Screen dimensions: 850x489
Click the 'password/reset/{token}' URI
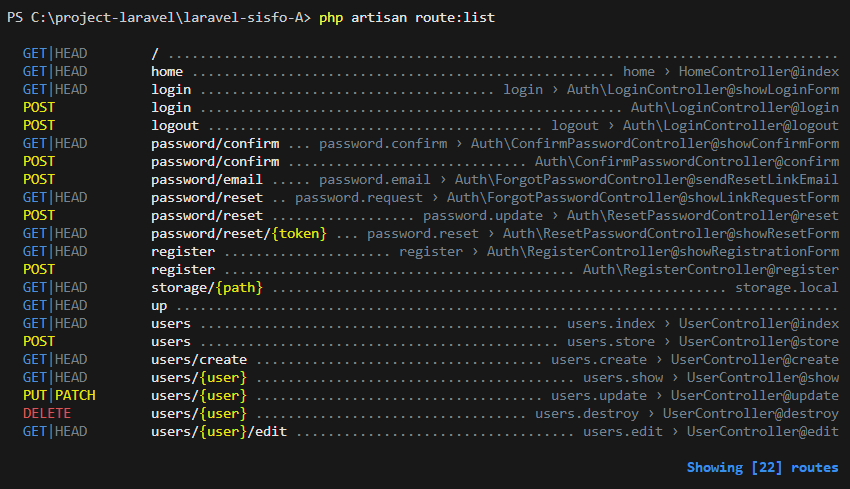click(x=242, y=234)
